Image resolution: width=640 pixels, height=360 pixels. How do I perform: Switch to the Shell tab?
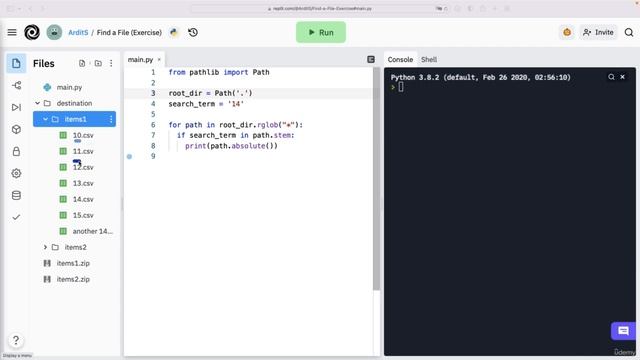point(429,60)
